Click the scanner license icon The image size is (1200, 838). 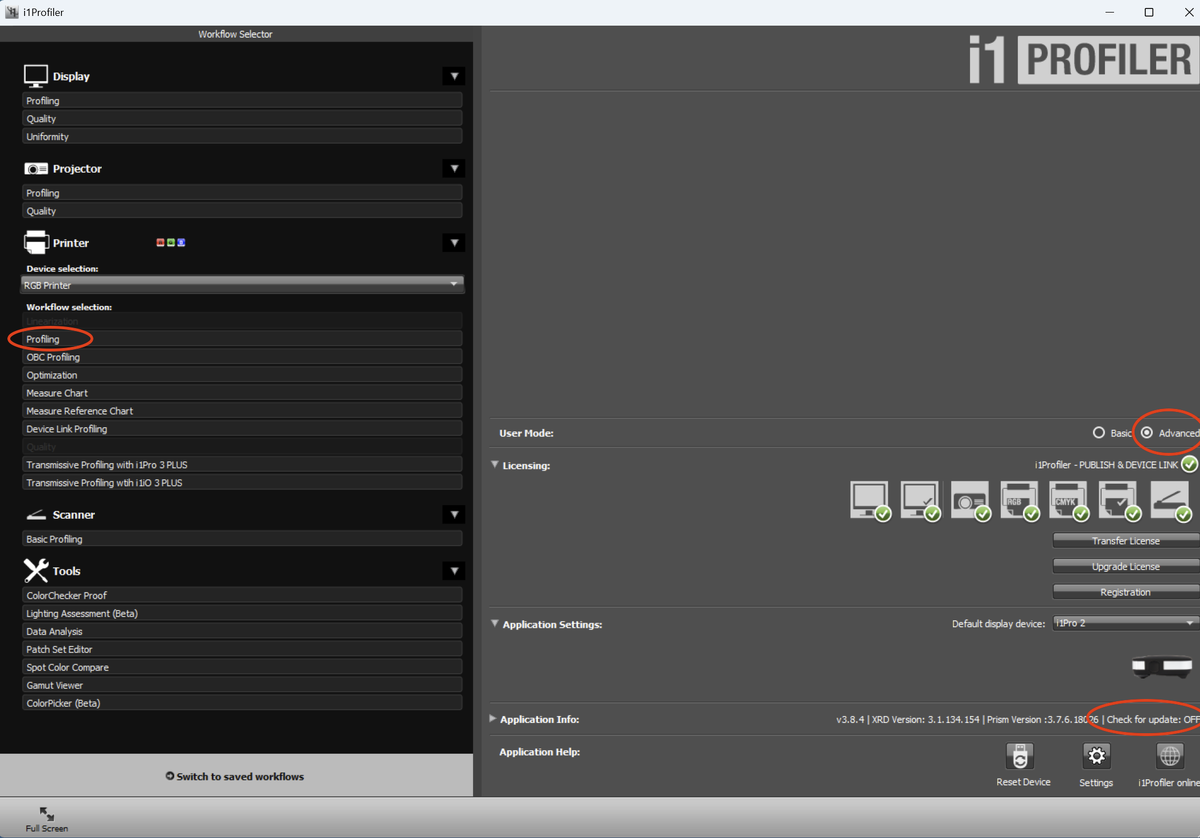point(1169,499)
